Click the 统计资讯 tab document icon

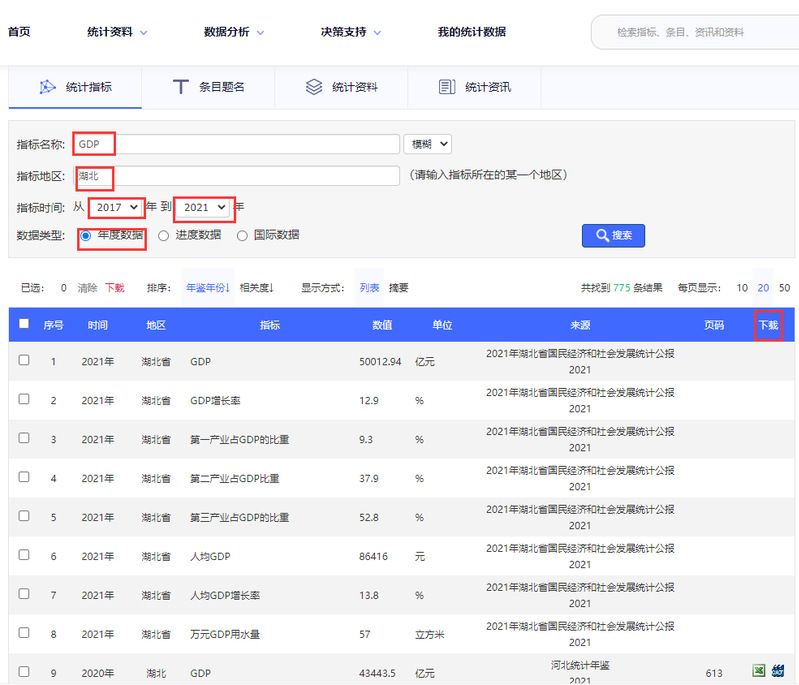coord(447,87)
